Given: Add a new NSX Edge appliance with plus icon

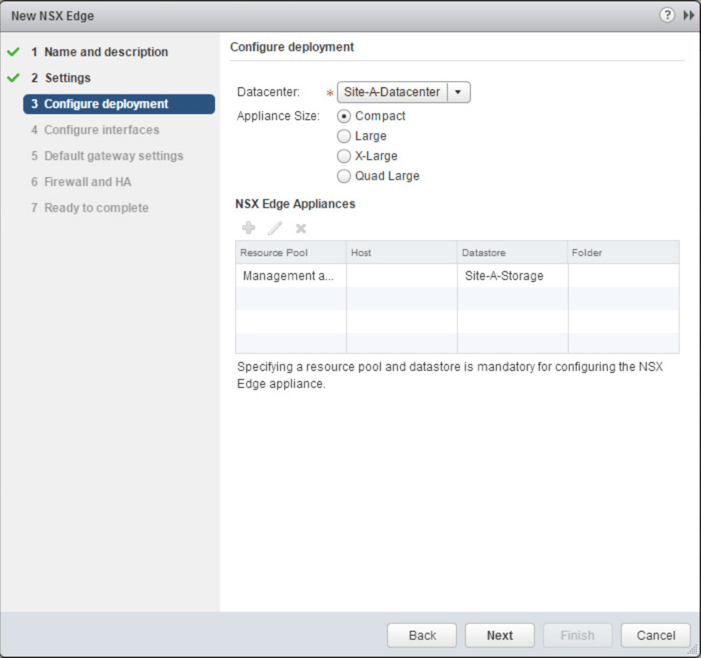Looking at the screenshot, I should [249, 228].
